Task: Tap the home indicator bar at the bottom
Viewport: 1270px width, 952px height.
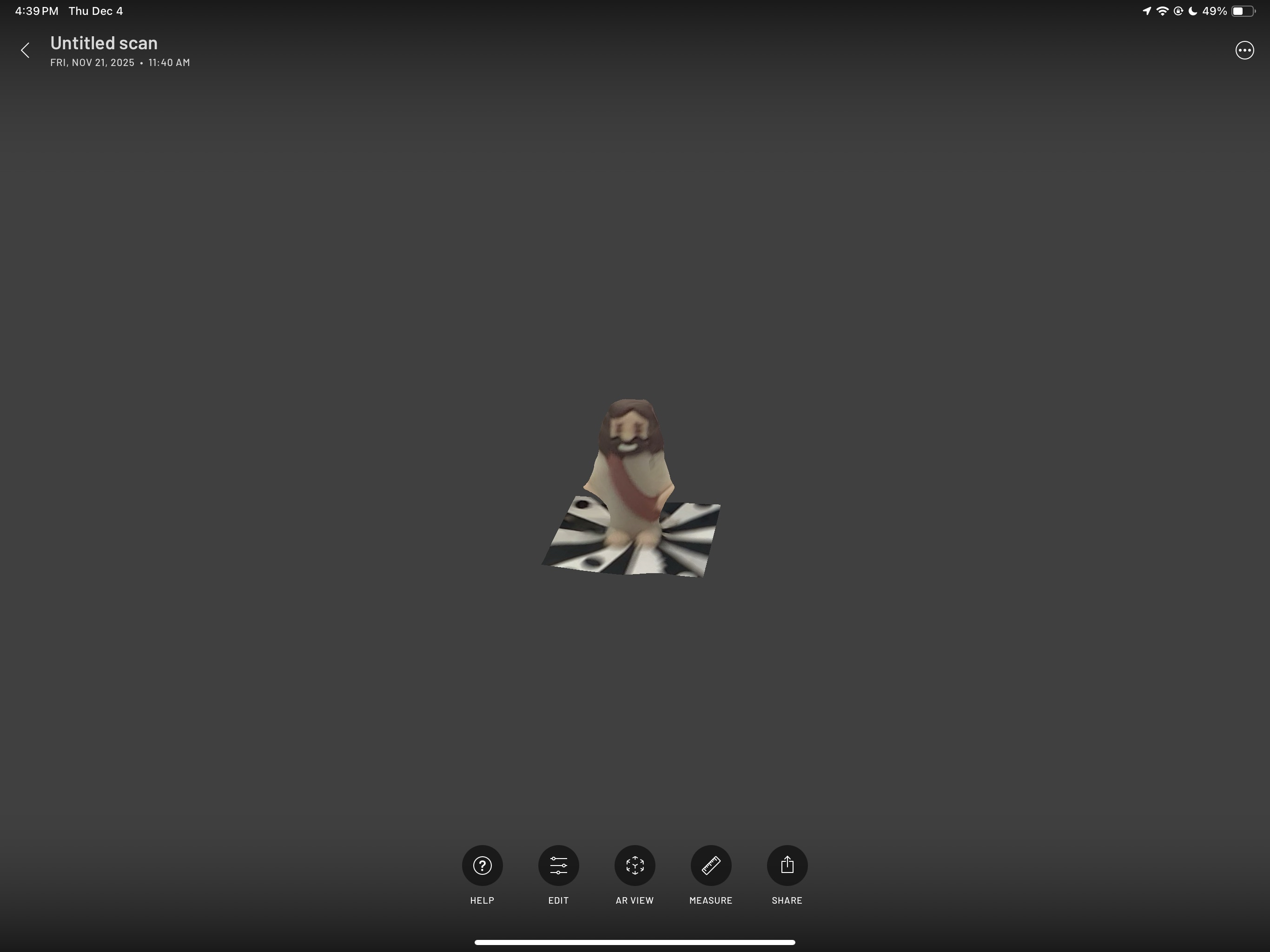Action: point(635,942)
